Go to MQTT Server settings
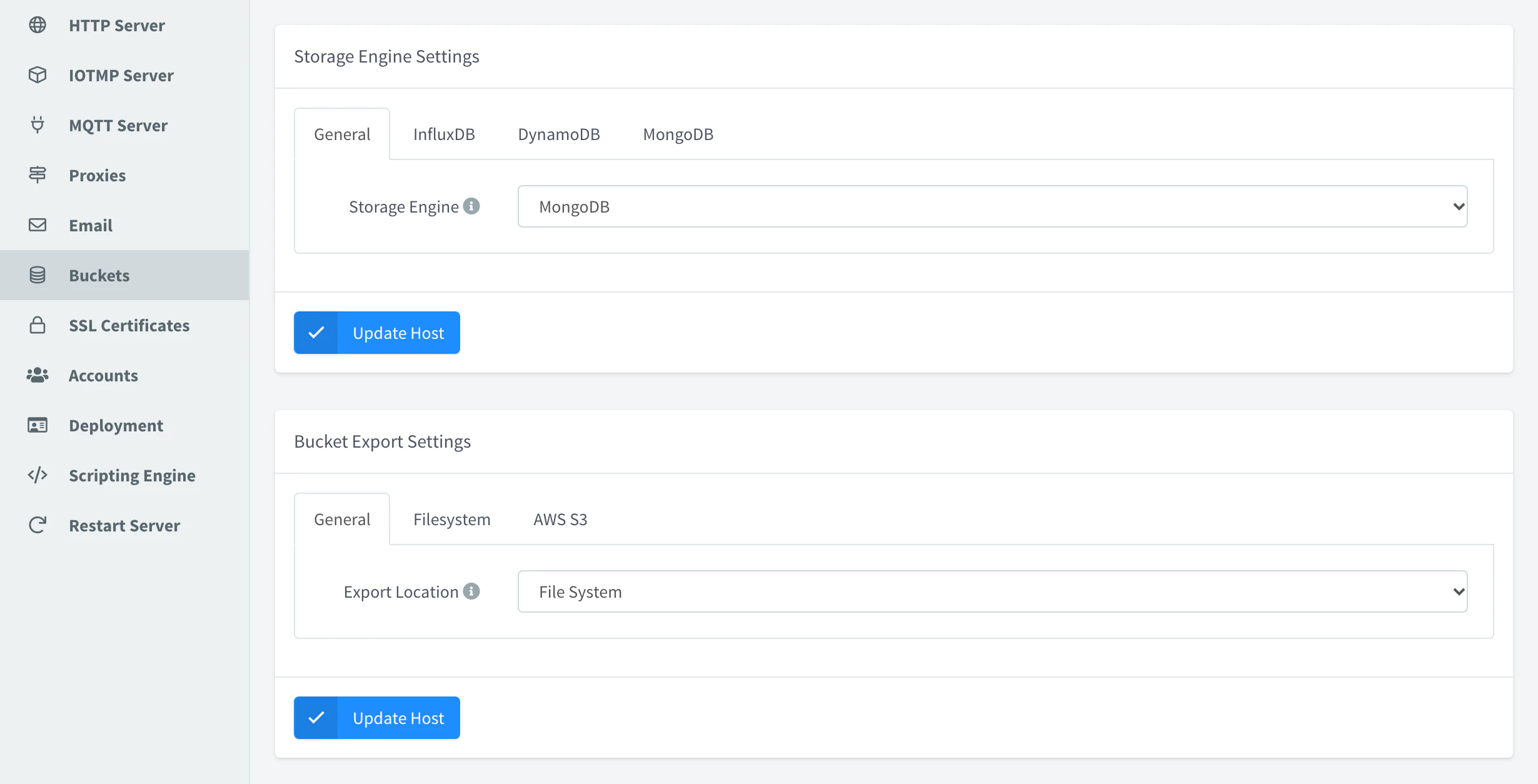 coord(124,125)
